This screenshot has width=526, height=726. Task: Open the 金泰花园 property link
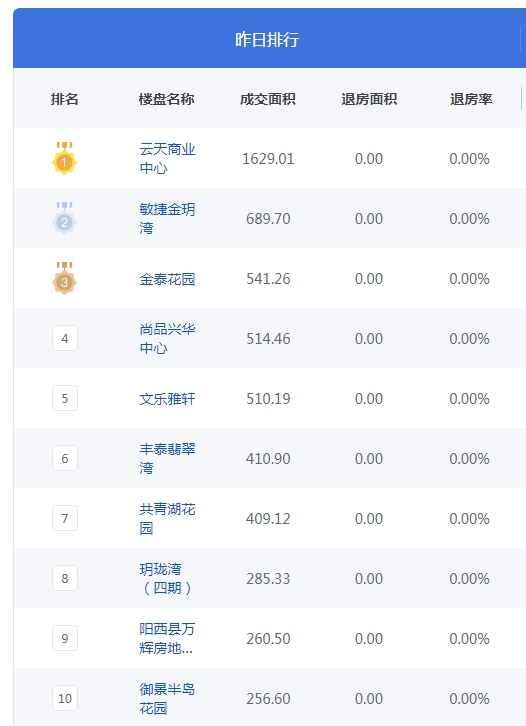(x=167, y=279)
